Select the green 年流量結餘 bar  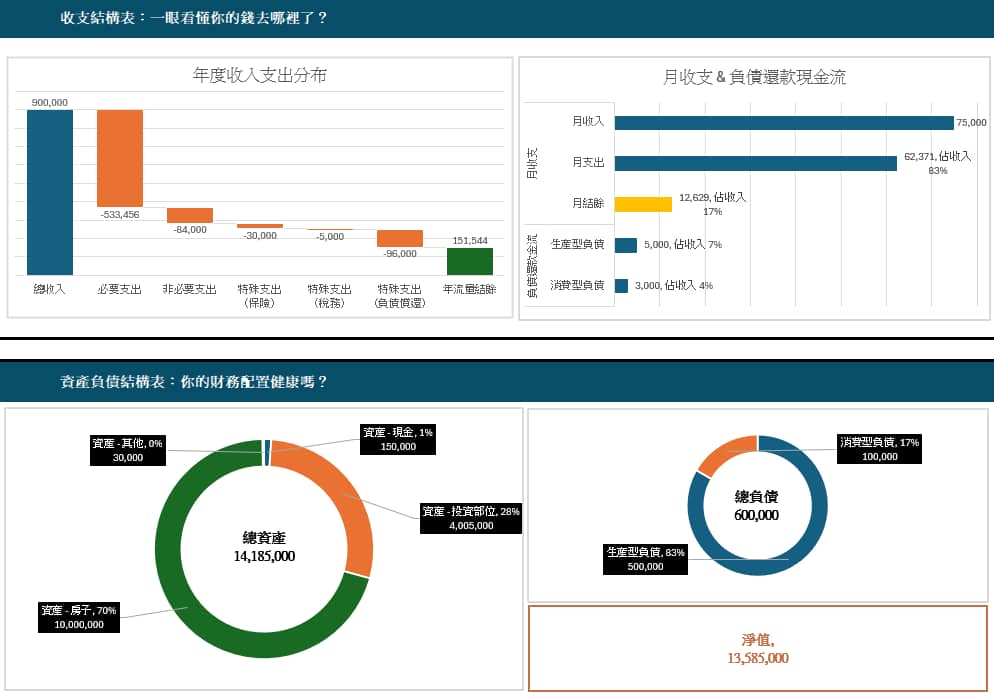pos(469,261)
